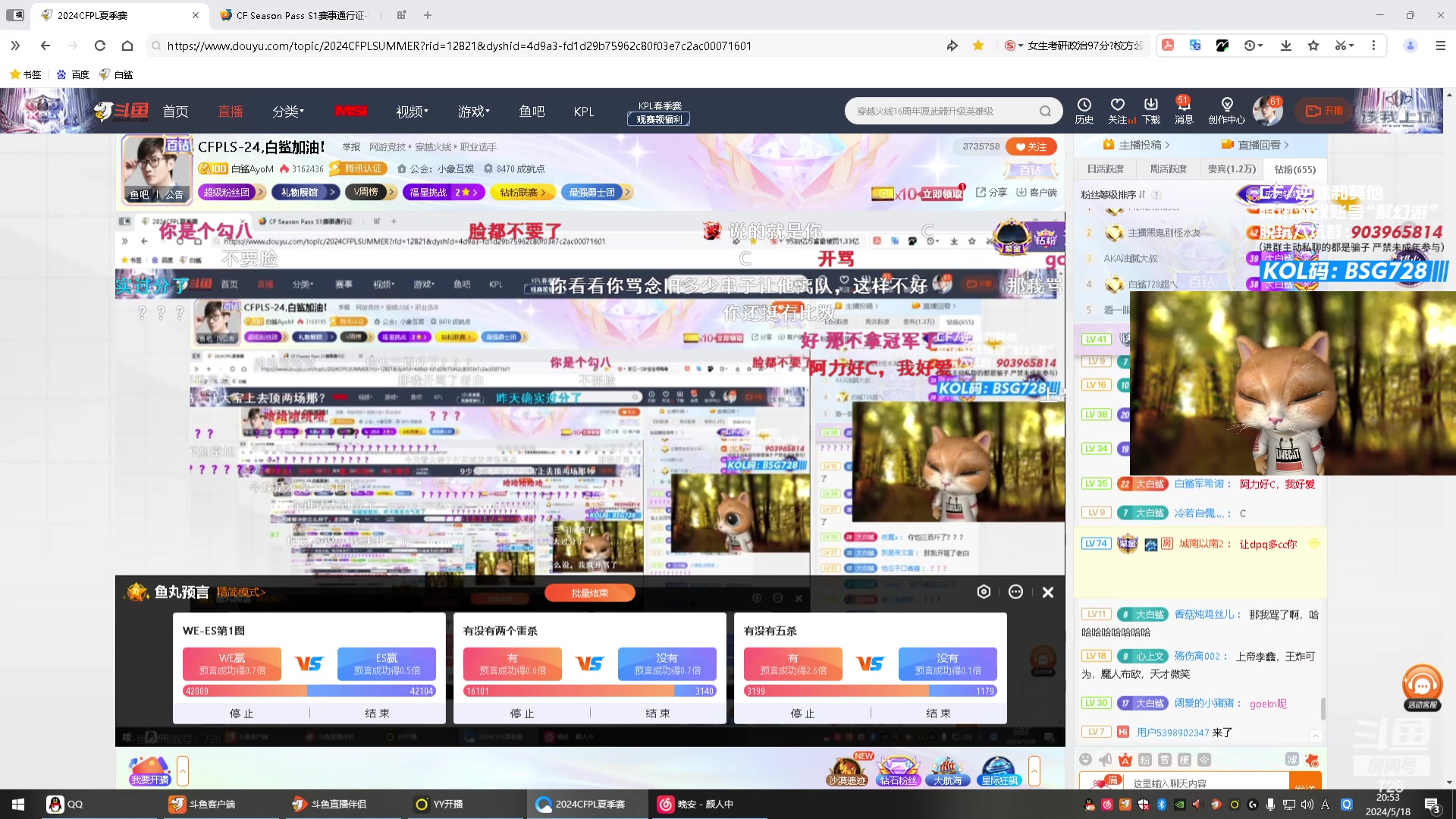The image size is (1456, 819).
Task: Click the emoji smiley icon in chat toolbar
Action: tap(1086, 759)
